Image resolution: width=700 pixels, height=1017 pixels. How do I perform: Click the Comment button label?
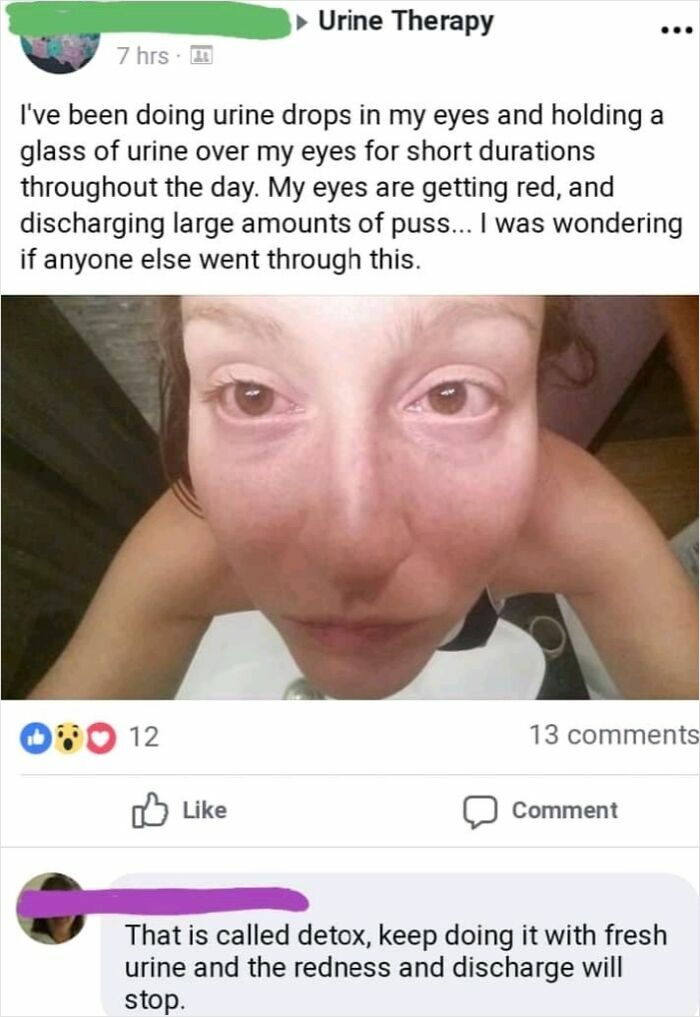[564, 810]
